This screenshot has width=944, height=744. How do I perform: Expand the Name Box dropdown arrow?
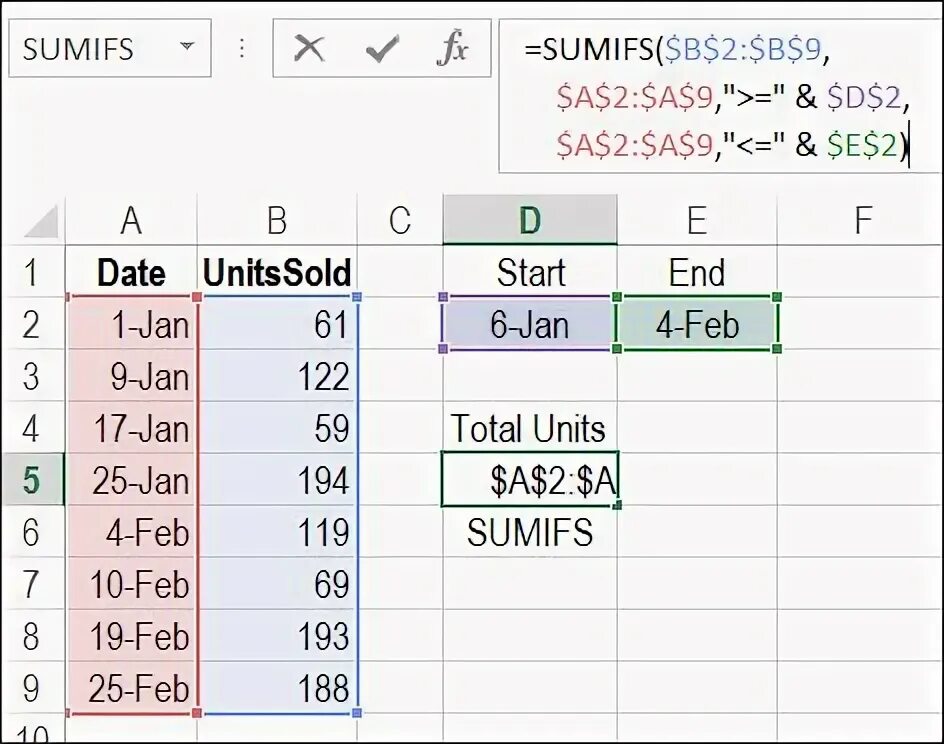187,48
